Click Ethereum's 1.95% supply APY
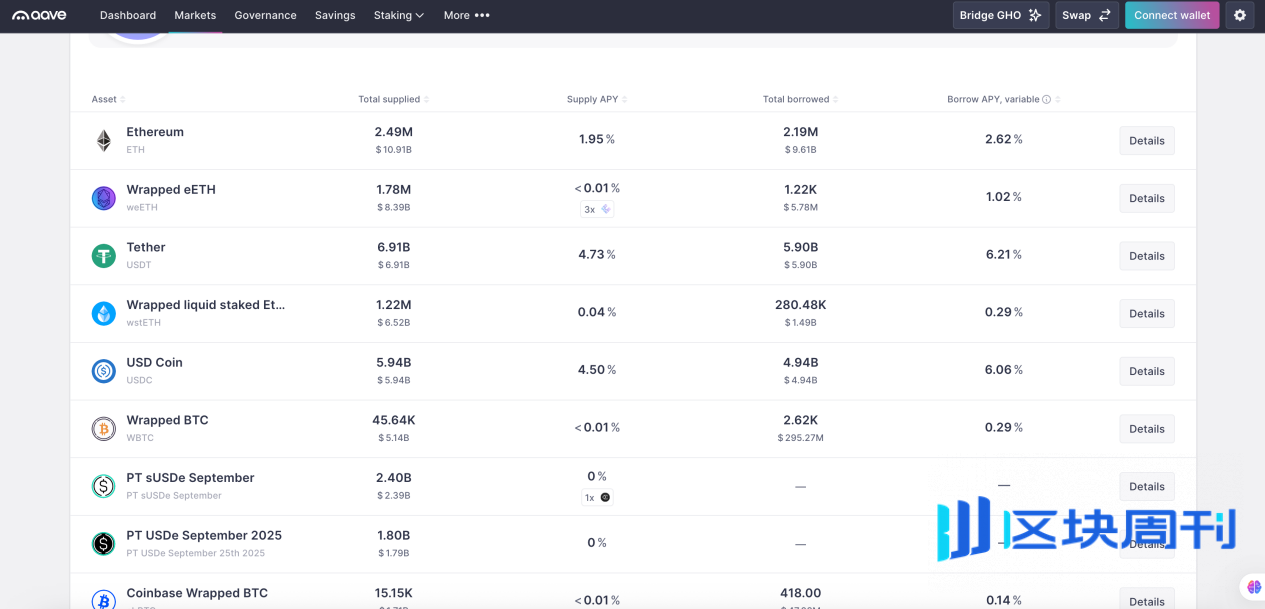1265x609 pixels. pyautogui.click(x=597, y=140)
